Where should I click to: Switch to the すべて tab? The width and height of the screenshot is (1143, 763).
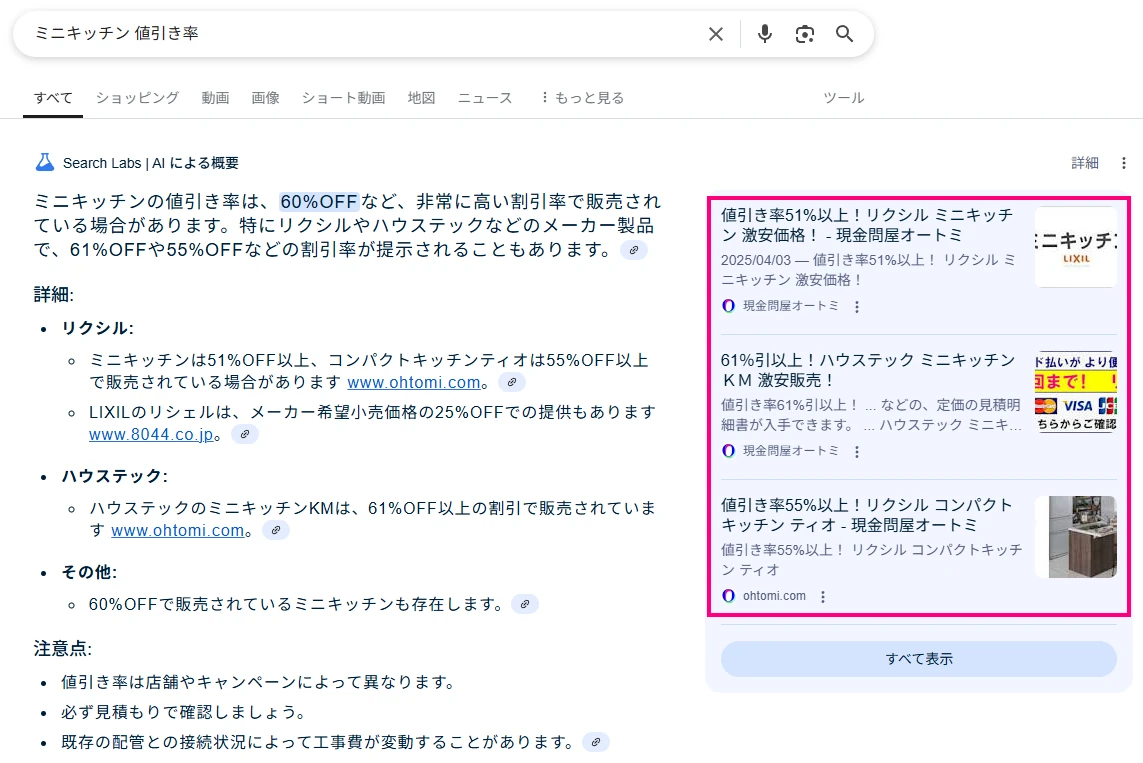pyautogui.click(x=53, y=98)
